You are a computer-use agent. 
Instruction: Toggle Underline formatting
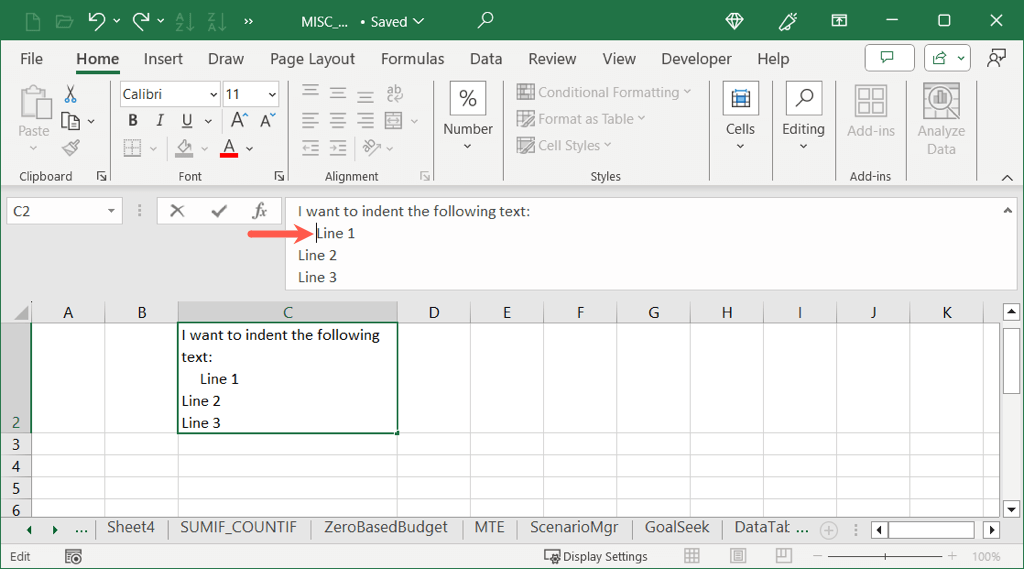(x=186, y=121)
